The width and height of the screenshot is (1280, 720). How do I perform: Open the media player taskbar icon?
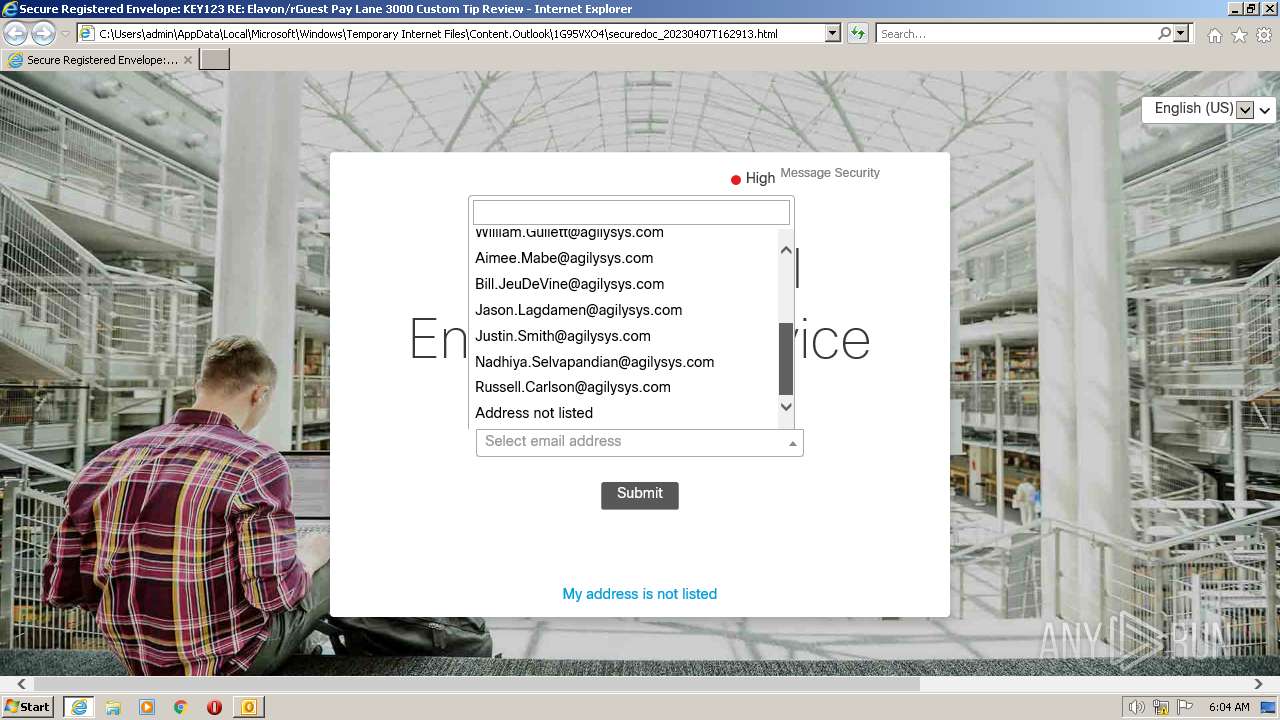(147, 707)
